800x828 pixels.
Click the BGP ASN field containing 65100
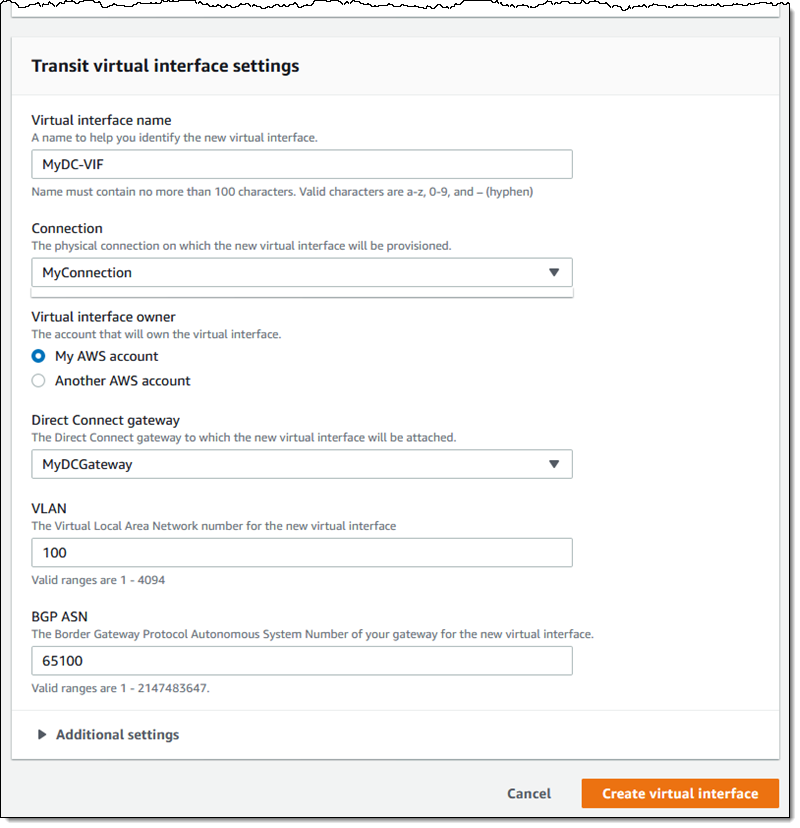pyautogui.click(x=301, y=661)
